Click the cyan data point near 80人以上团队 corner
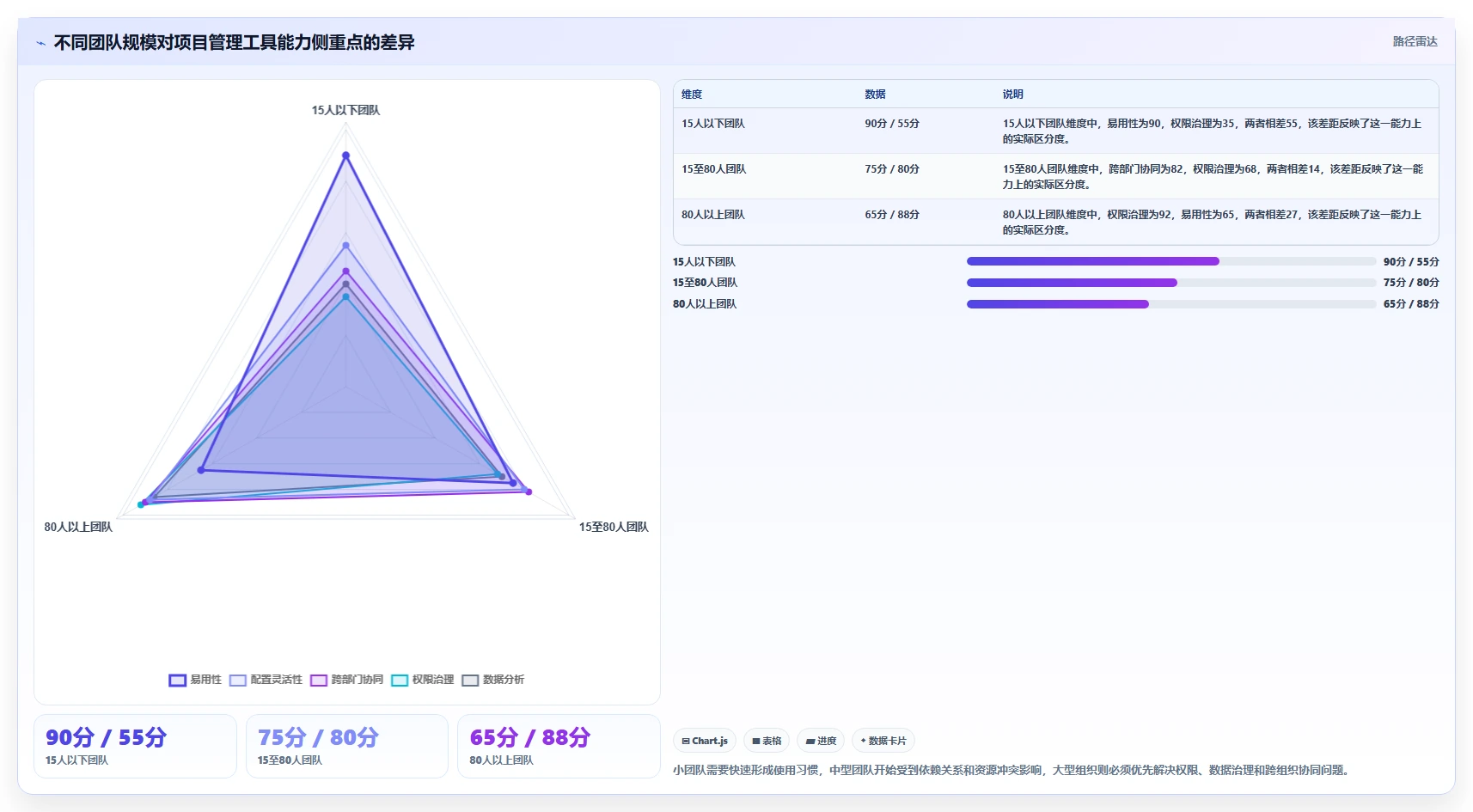Viewport: 1473px width, 812px height. (141, 504)
